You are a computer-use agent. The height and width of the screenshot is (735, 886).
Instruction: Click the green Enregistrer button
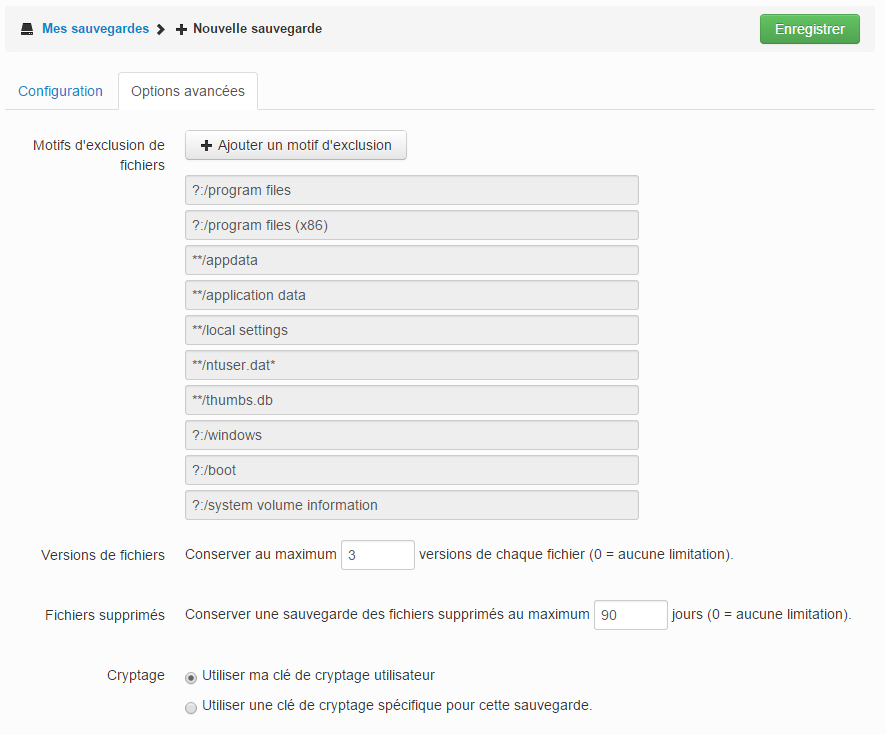pos(810,29)
